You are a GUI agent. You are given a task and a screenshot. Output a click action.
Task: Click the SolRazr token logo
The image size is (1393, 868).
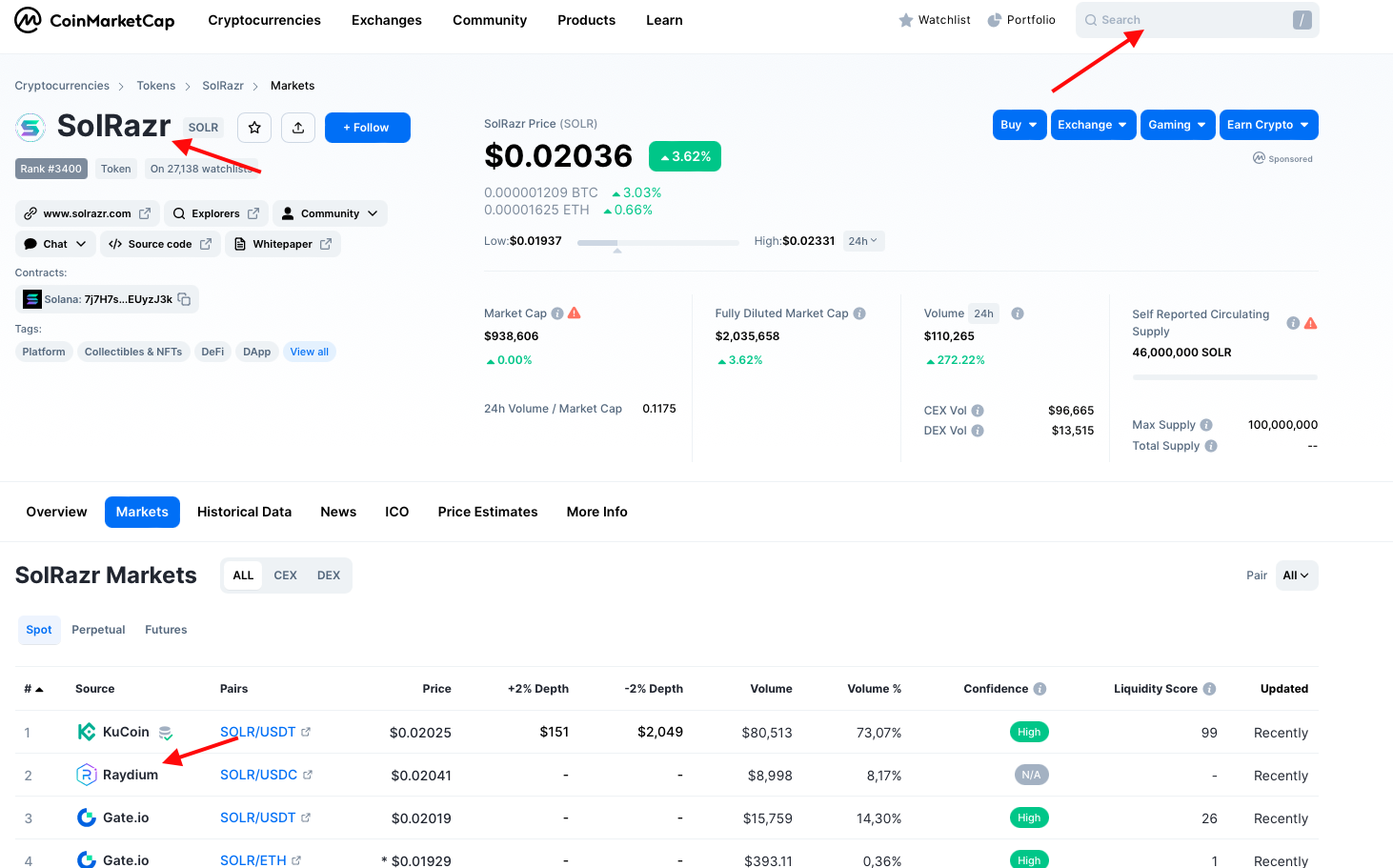click(x=30, y=127)
